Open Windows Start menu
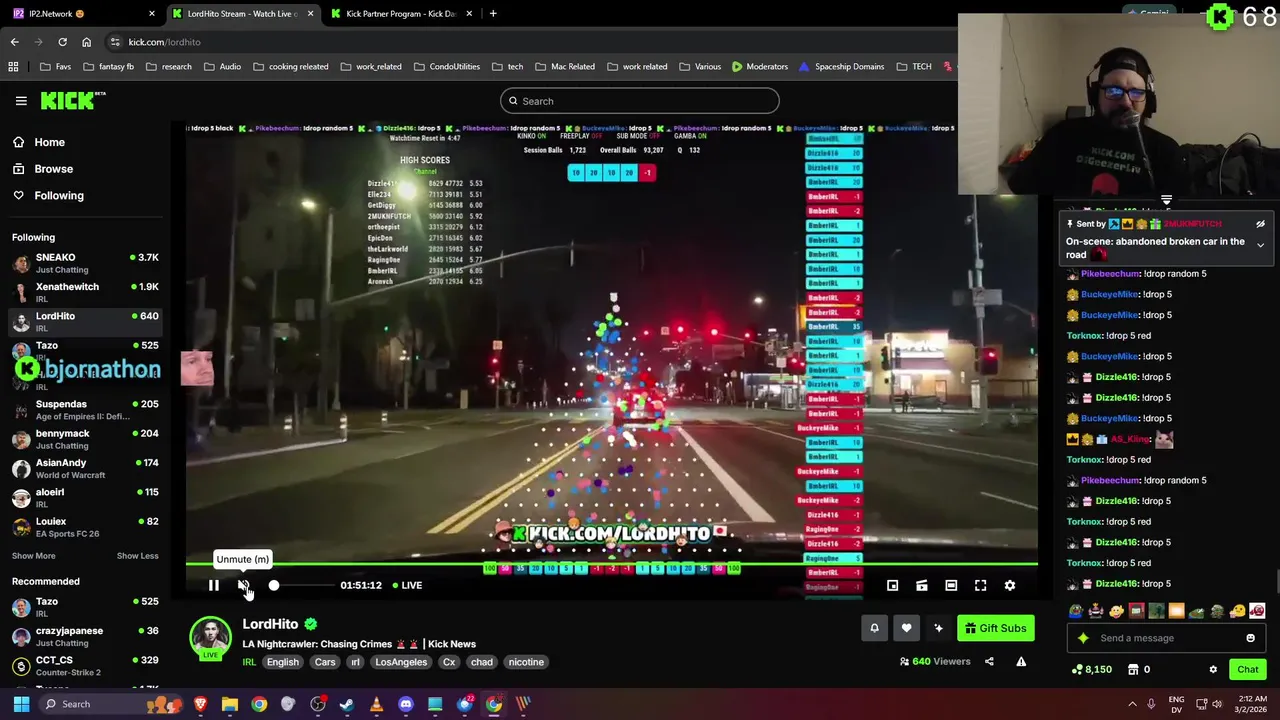 [x=21, y=704]
